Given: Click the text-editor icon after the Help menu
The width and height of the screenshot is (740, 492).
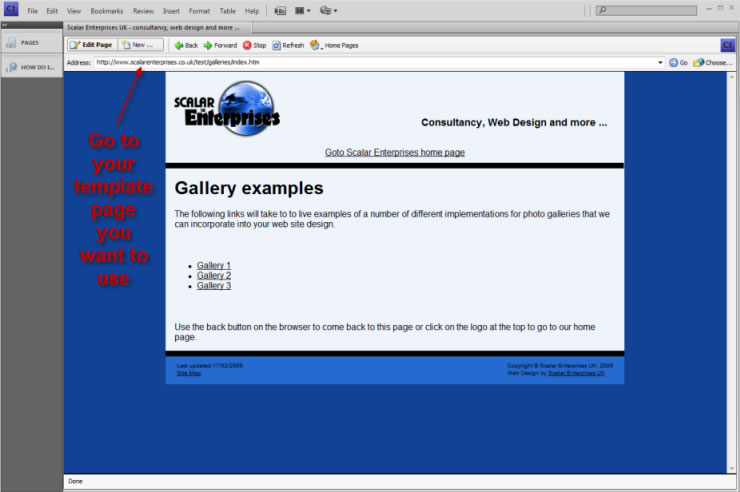Looking at the screenshot, I should 280,10.
